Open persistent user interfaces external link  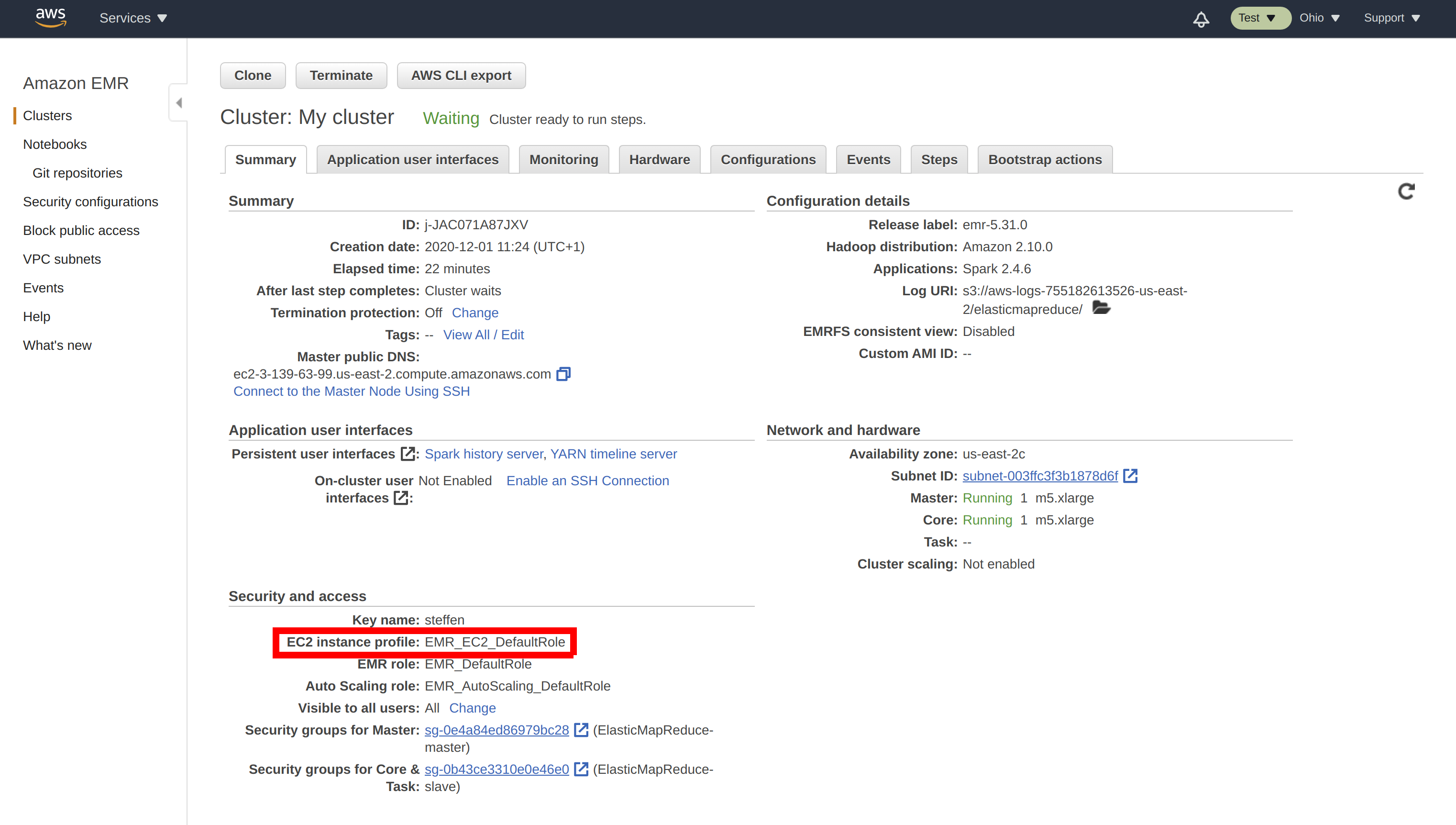pos(408,453)
